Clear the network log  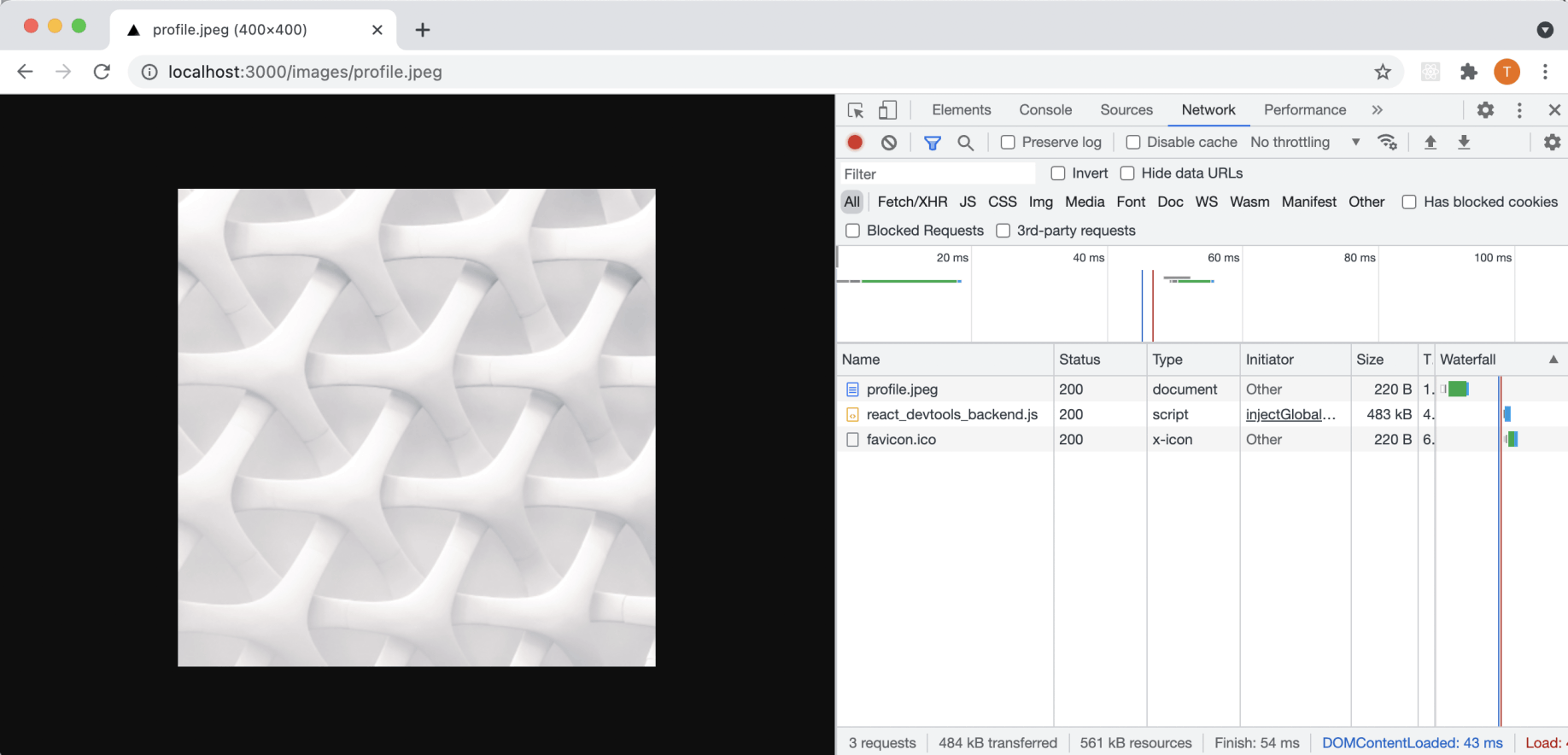pyautogui.click(x=889, y=143)
